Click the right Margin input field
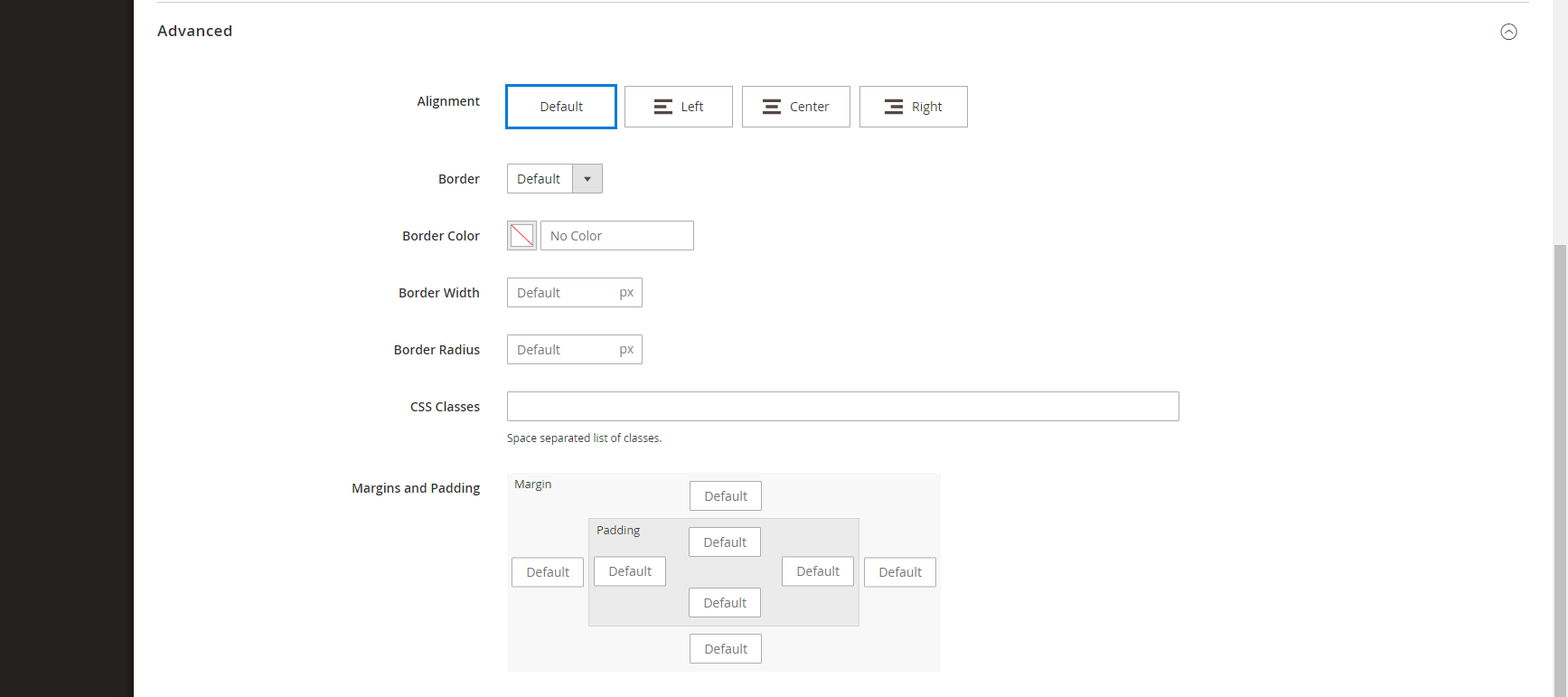 click(900, 572)
